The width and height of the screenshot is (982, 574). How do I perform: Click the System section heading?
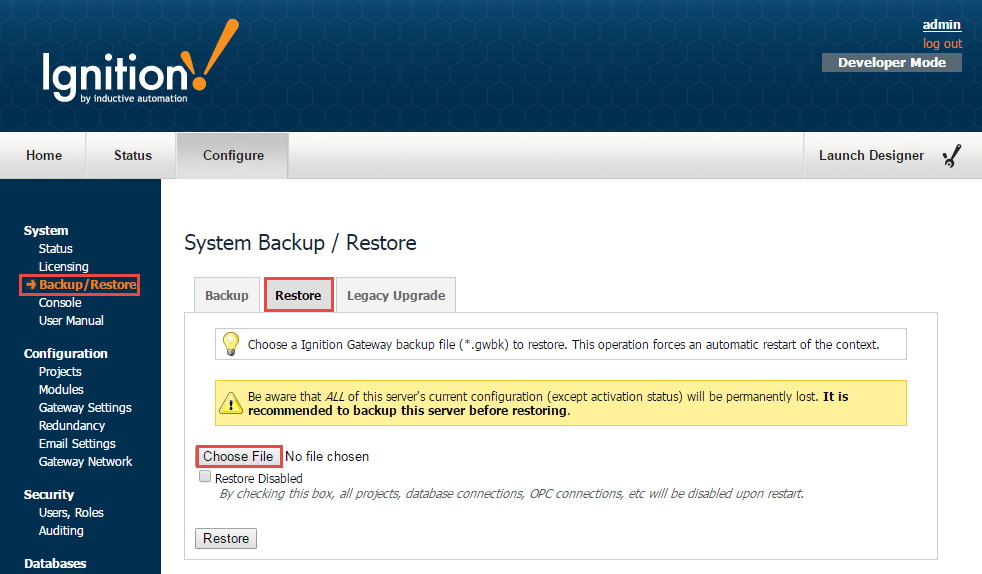pos(46,230)
